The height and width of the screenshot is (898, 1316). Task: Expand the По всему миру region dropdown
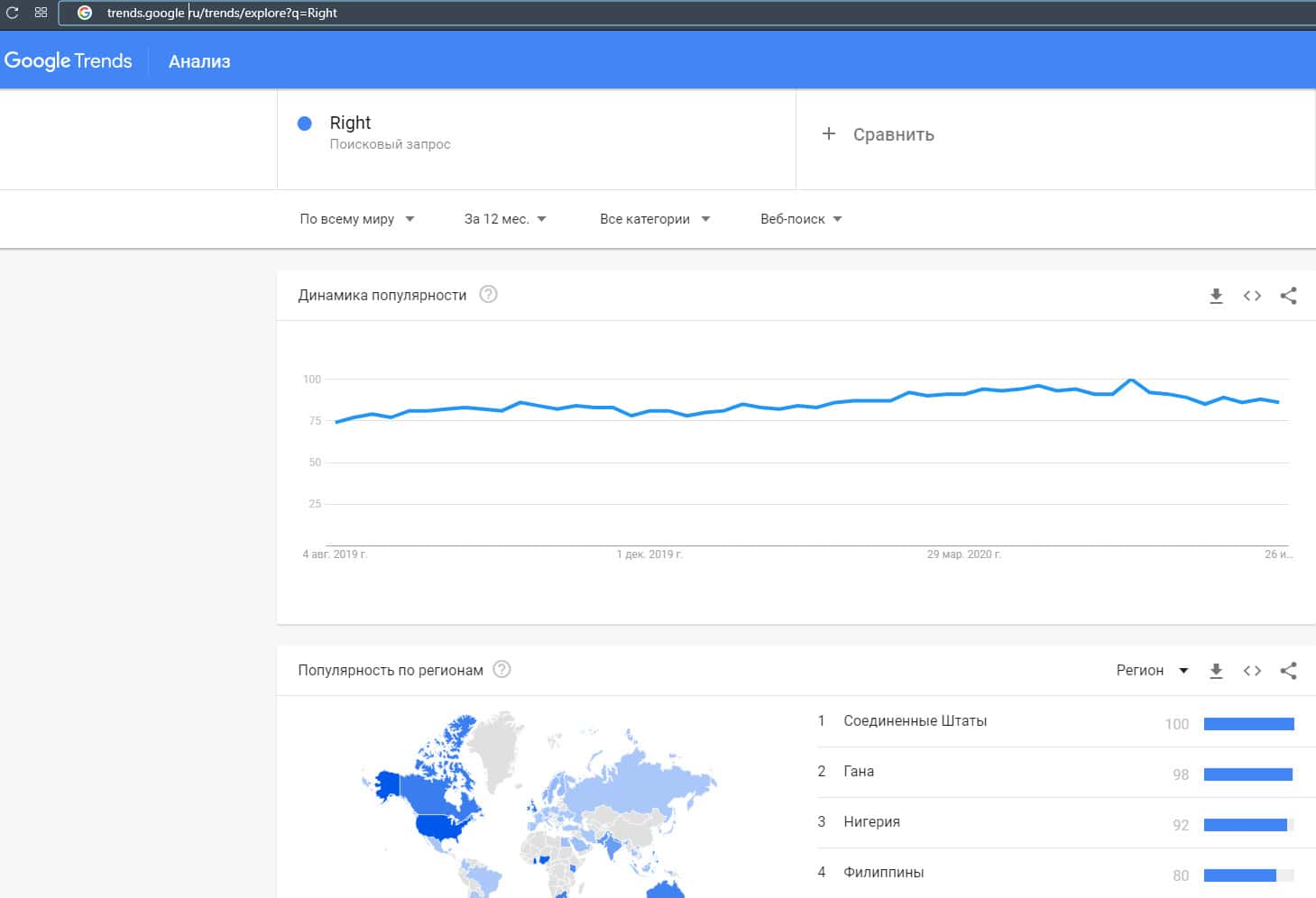356,219
